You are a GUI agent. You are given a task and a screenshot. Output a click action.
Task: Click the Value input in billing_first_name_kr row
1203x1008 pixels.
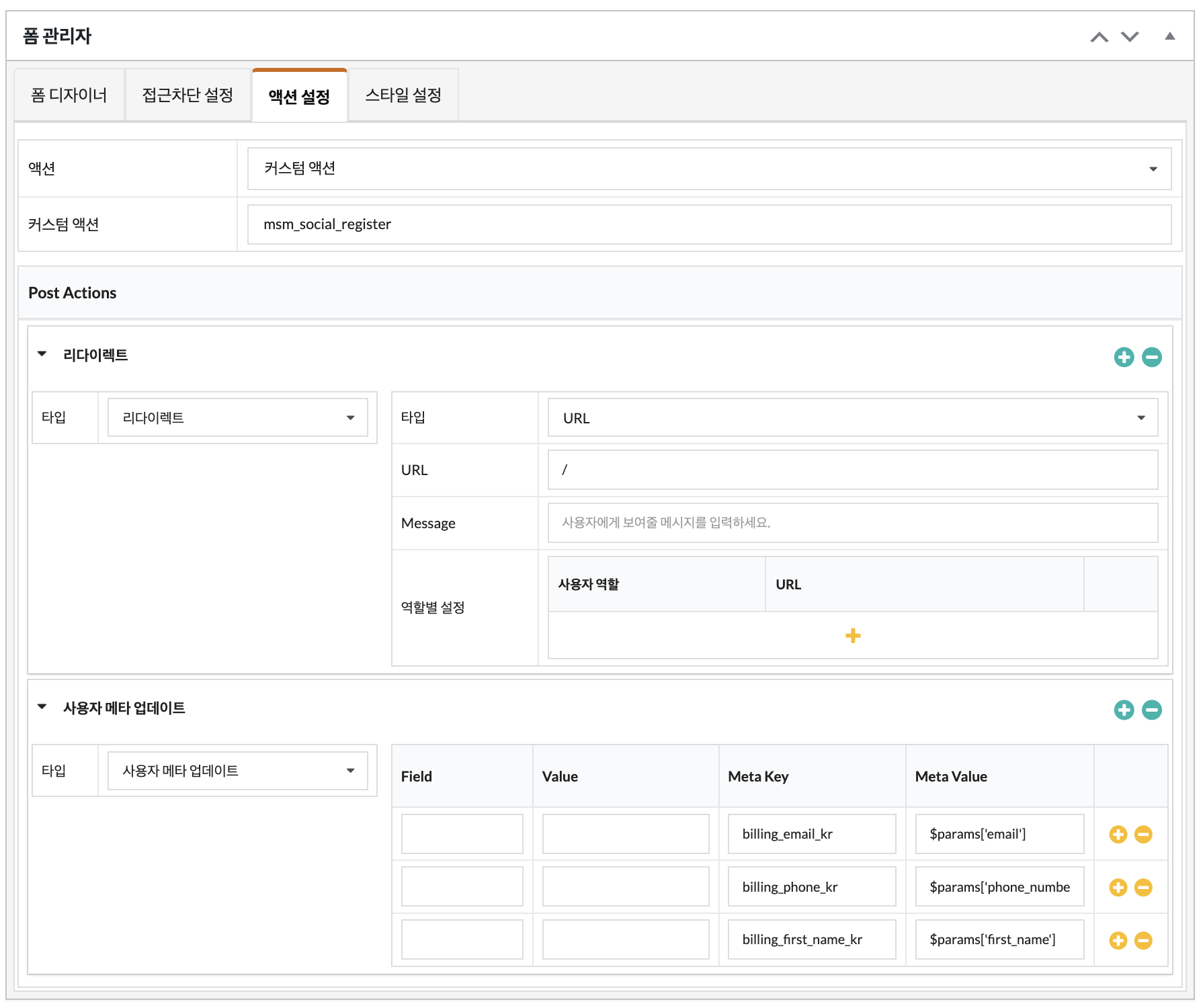[626, 939]
